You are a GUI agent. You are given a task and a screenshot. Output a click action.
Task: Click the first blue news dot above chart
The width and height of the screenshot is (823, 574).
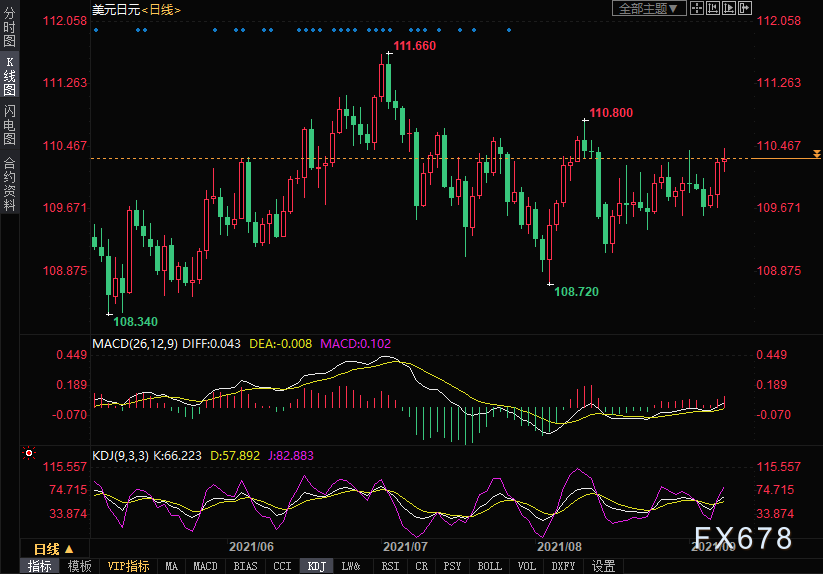click(96, 30)
